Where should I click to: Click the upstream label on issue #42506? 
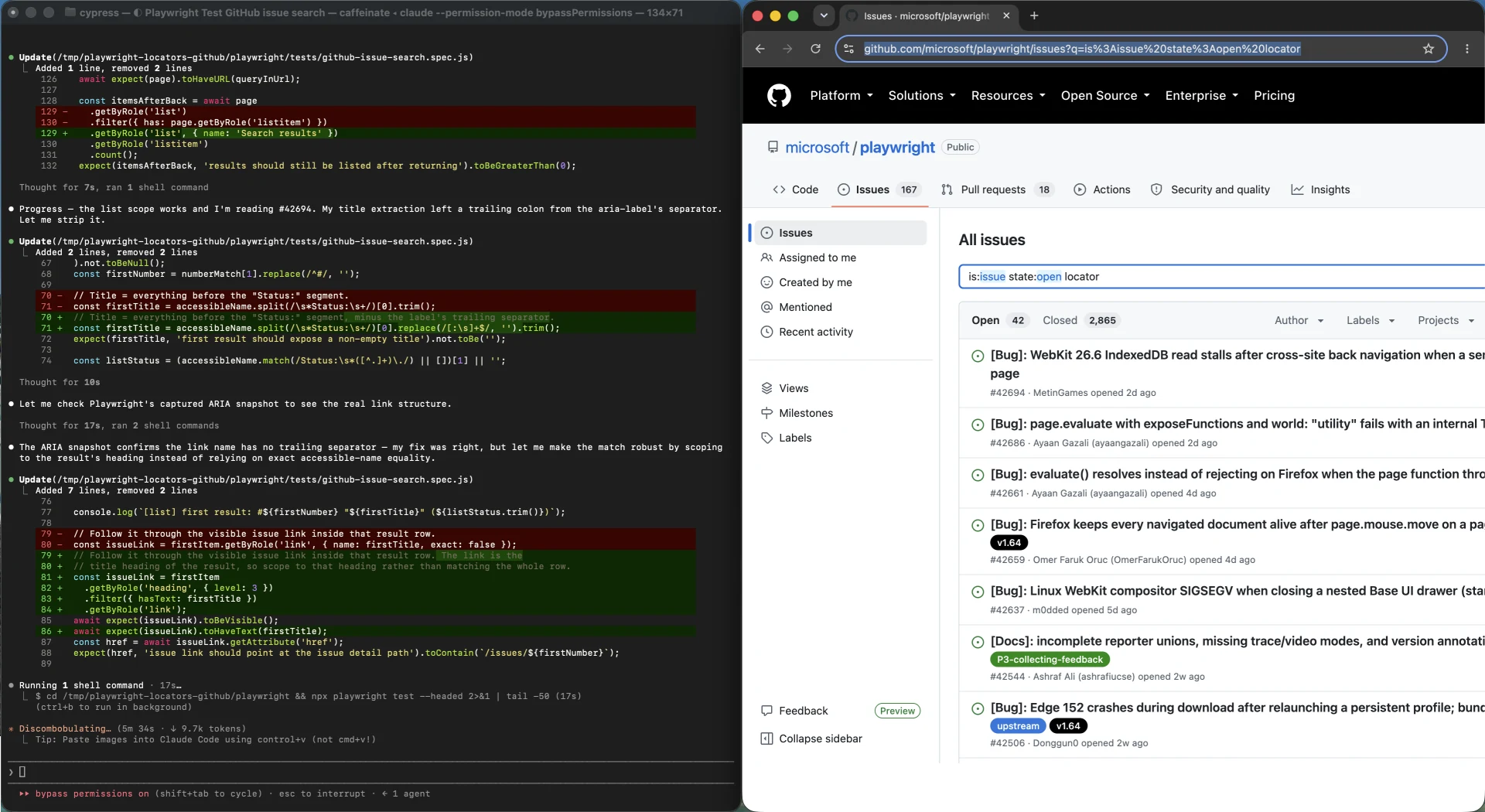coord(1018,726)
